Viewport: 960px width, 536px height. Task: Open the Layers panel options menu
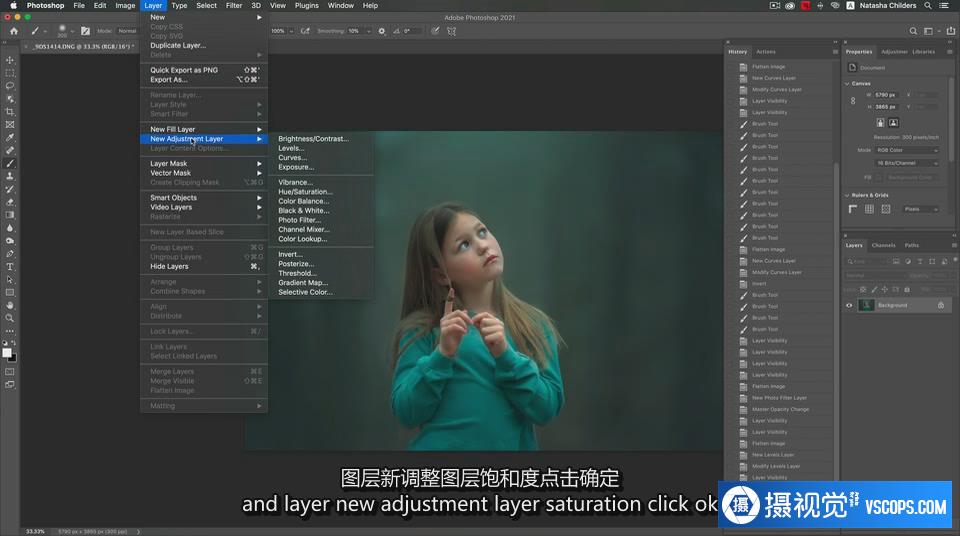pyautogui.click(x=954, y=245)
